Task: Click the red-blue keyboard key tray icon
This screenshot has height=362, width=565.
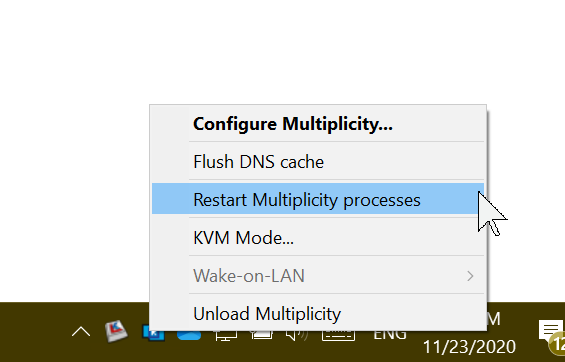Action: 116,331
